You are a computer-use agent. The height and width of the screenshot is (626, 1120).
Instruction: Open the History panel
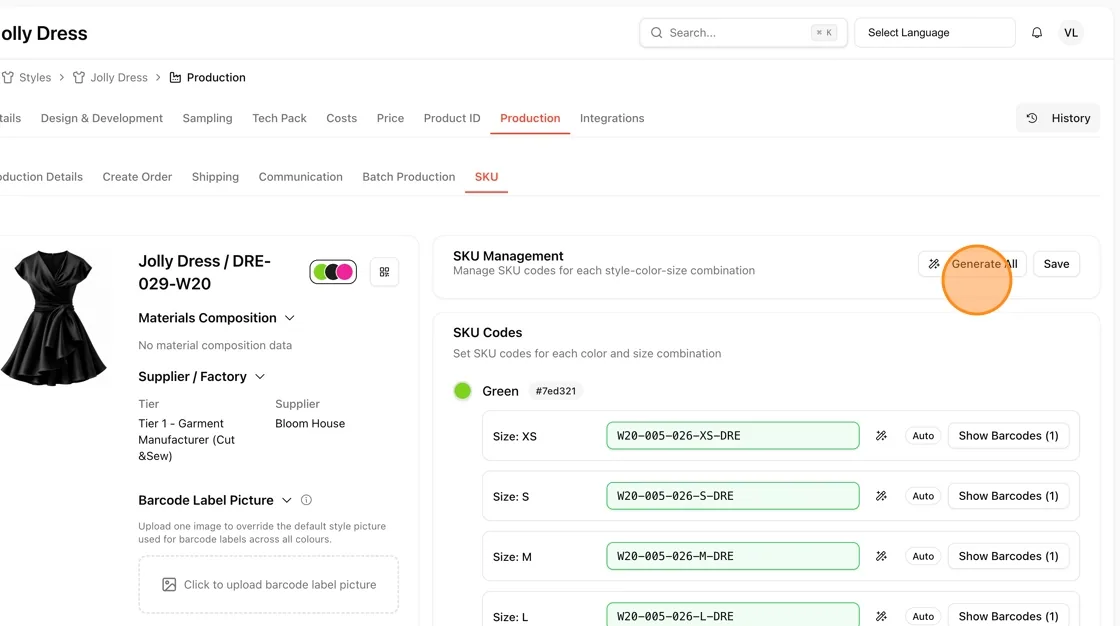tap(1058, 118)
